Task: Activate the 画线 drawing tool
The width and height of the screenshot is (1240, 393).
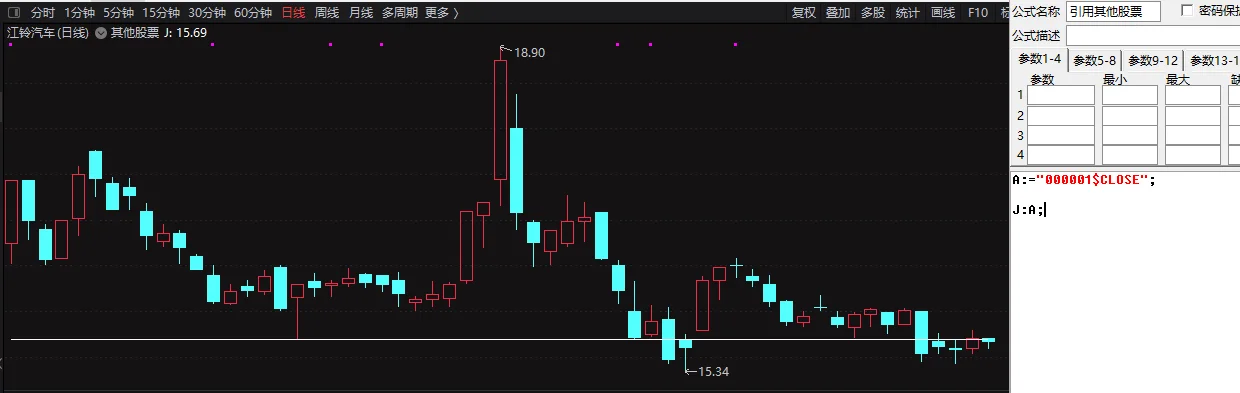Action: tap(943, 13)
